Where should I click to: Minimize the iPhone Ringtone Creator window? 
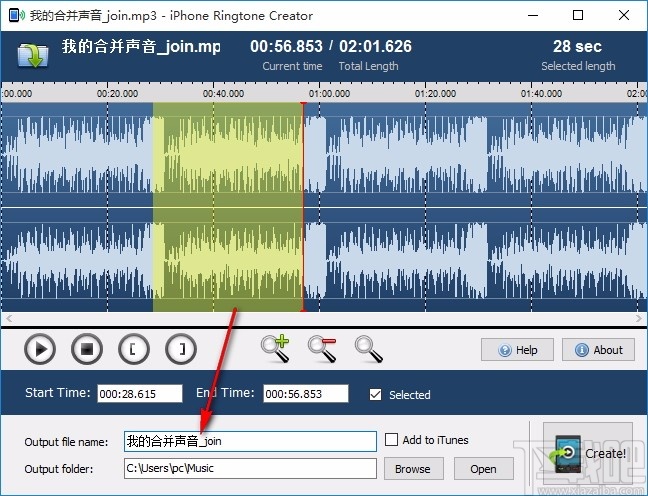tap(533, 15)
